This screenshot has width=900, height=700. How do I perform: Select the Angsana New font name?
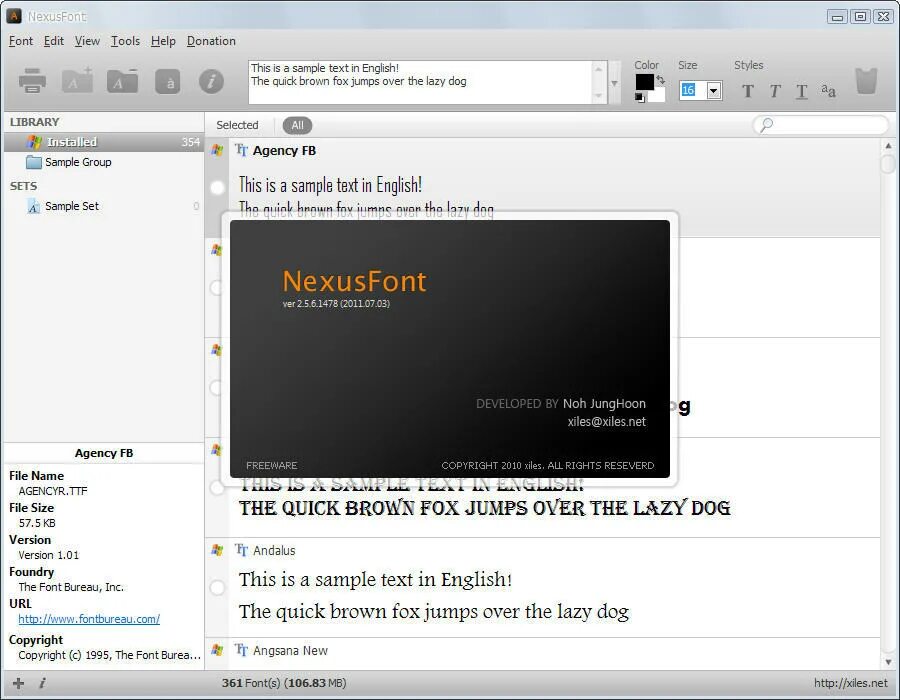[x=290, y=650]
